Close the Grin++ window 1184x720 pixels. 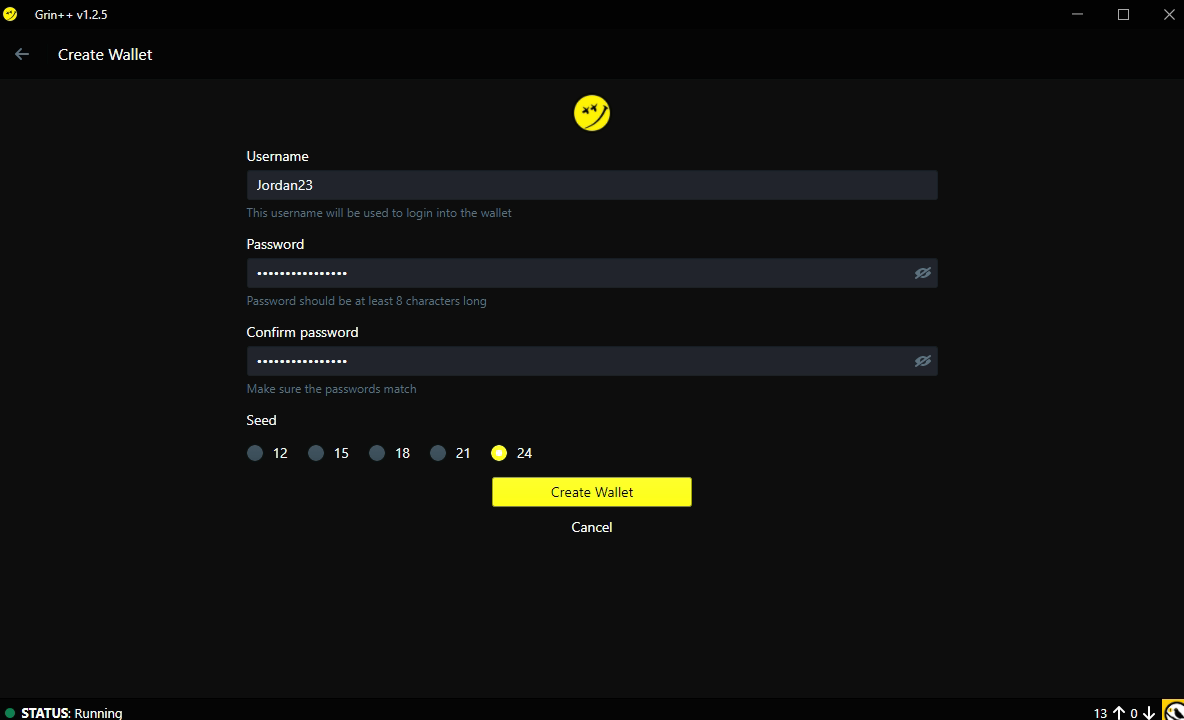pos(1169,14)
